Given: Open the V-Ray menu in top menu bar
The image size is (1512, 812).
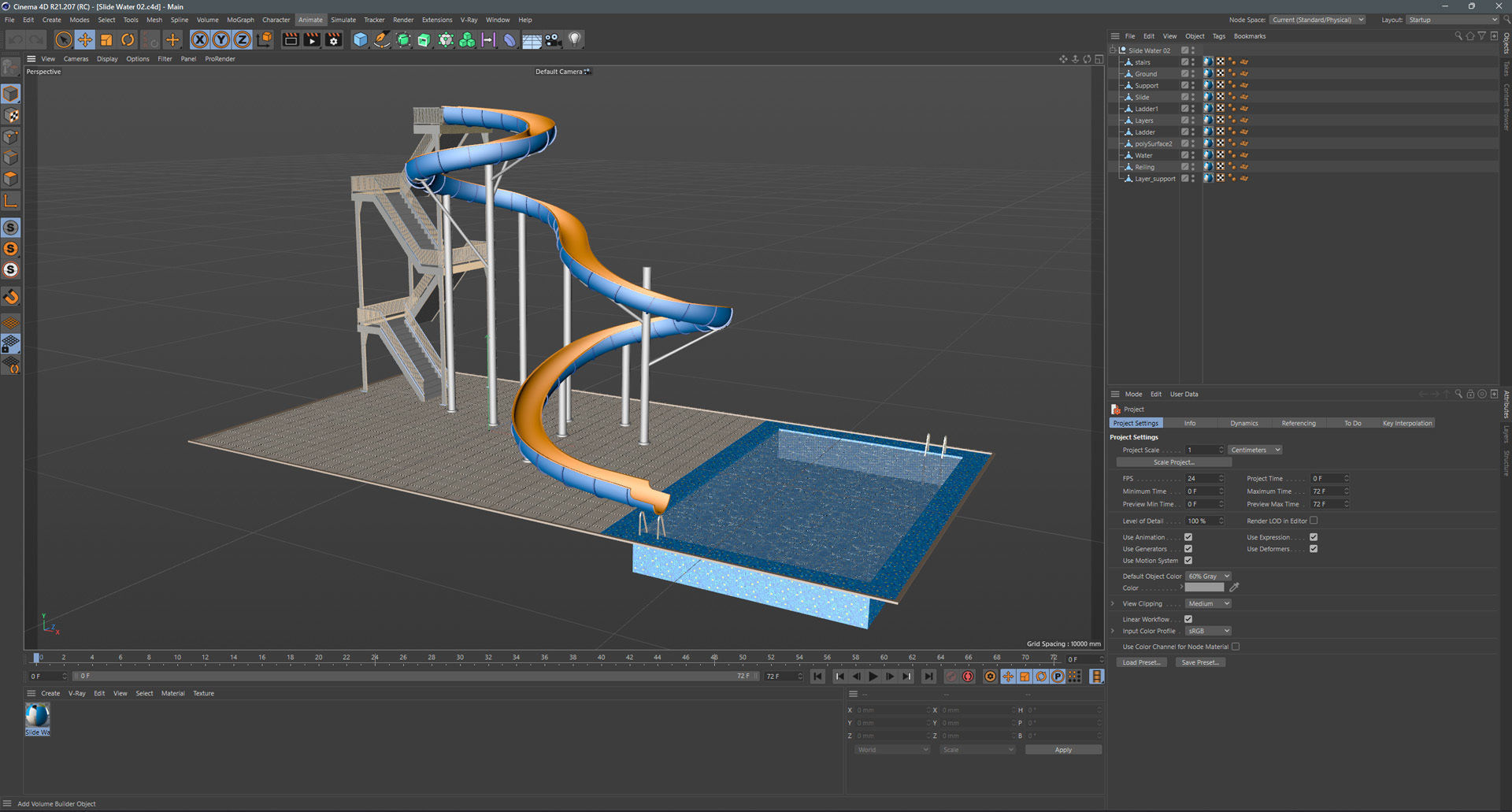Looking at the screenshot, I should [x=469, y=20].
